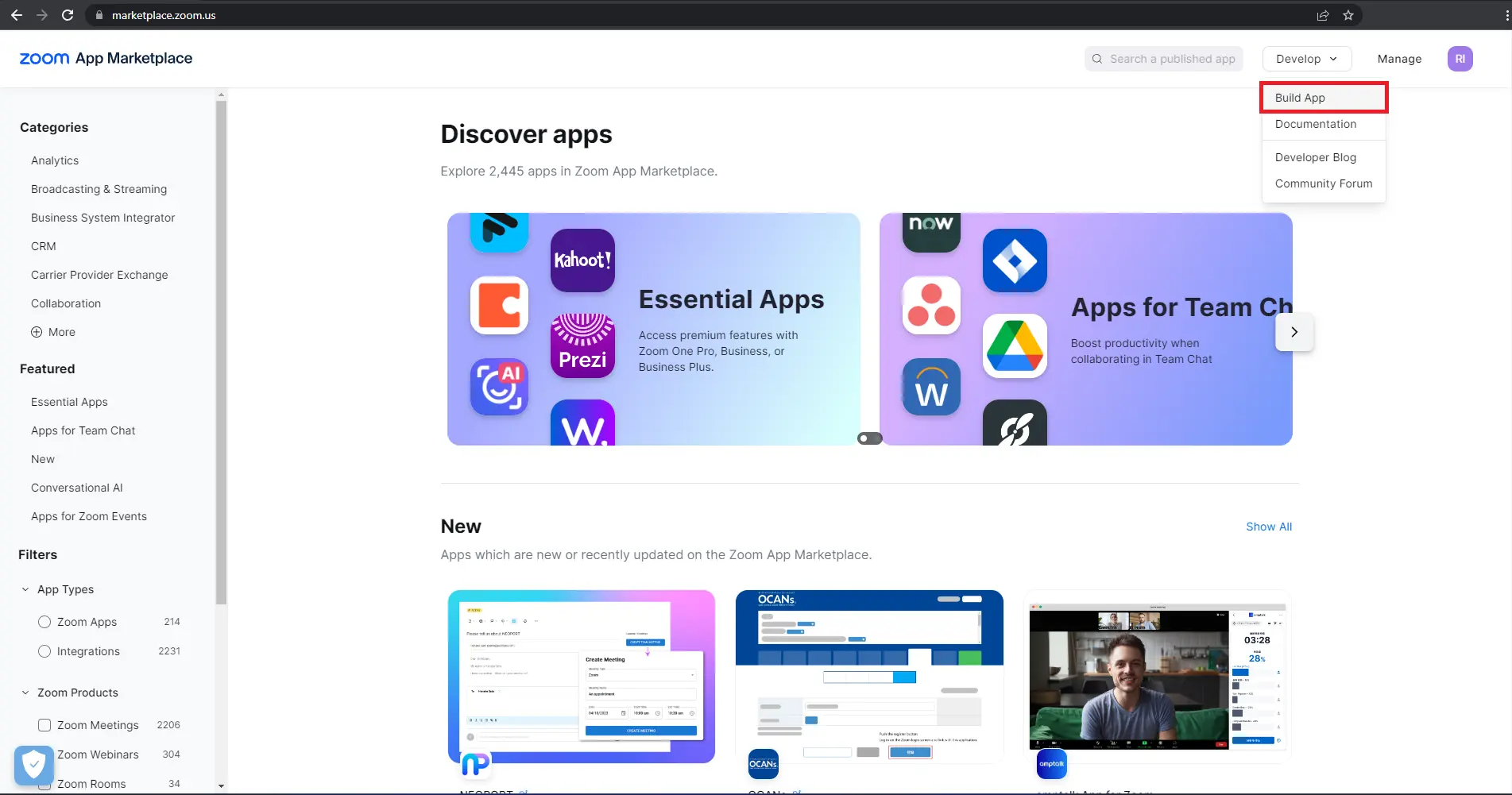Click the OCANs app logo icon
Screen dimensions: 1512x795
(x=763, y=764)
